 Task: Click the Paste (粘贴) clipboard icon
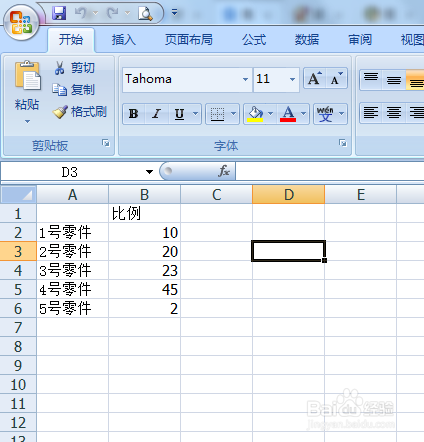[27, 76]
